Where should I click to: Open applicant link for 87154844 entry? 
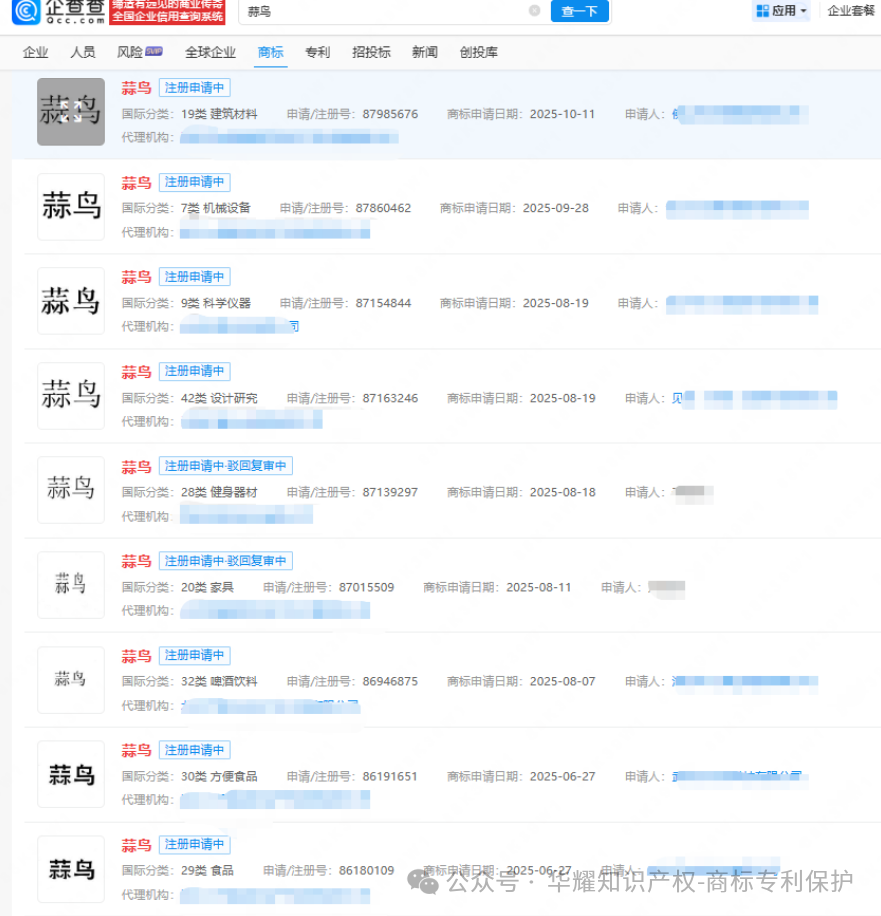[x=742, y=303]
